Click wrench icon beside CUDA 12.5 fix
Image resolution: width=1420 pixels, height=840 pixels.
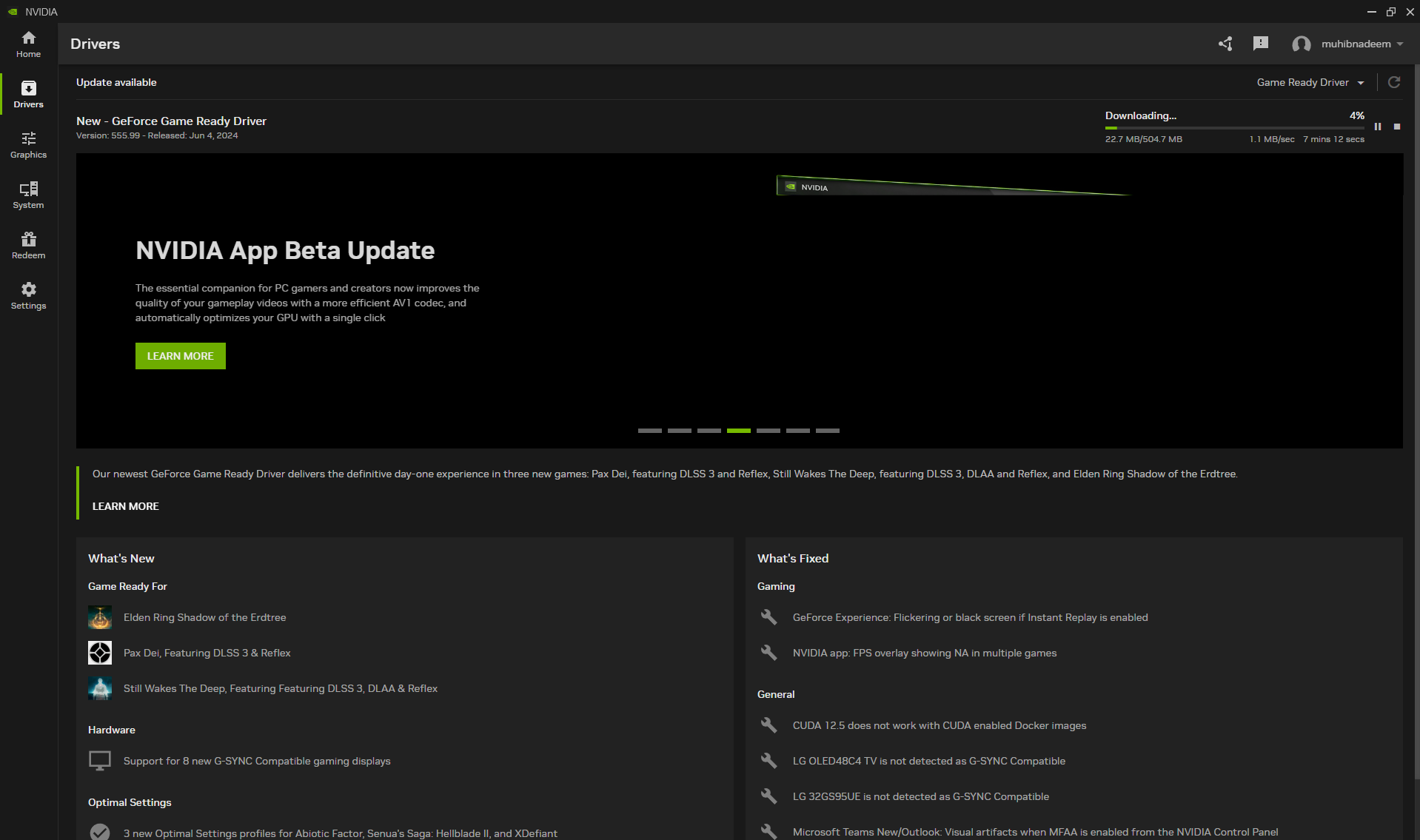pyautogui.click(x=769, y=725)
